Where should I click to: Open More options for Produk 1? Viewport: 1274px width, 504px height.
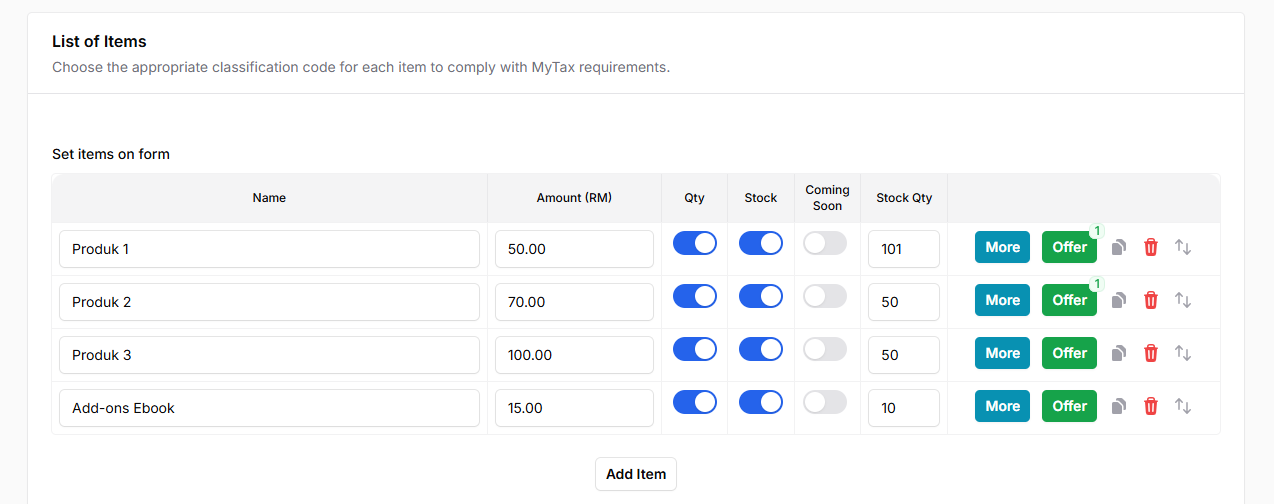point(1002,247)
